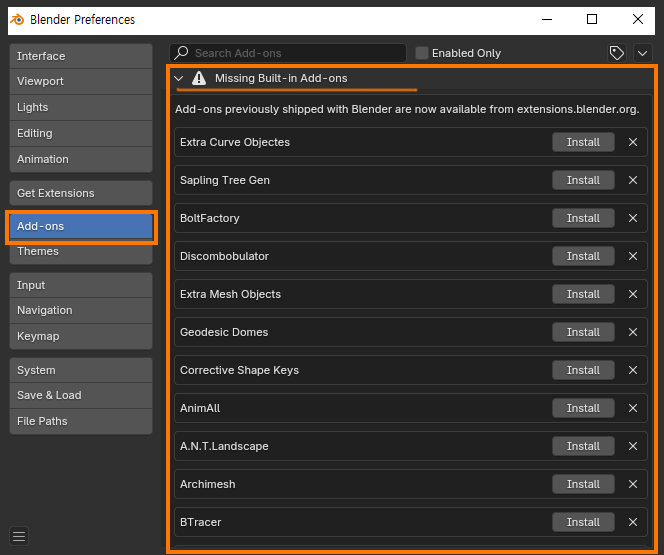Install the Discombobulator add-on
The height and width of the screenshot is (555, 664).
point(583,256)
